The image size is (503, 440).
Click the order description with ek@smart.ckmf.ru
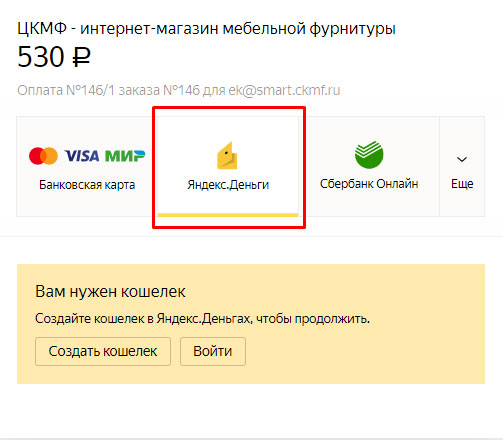(179, 90)
